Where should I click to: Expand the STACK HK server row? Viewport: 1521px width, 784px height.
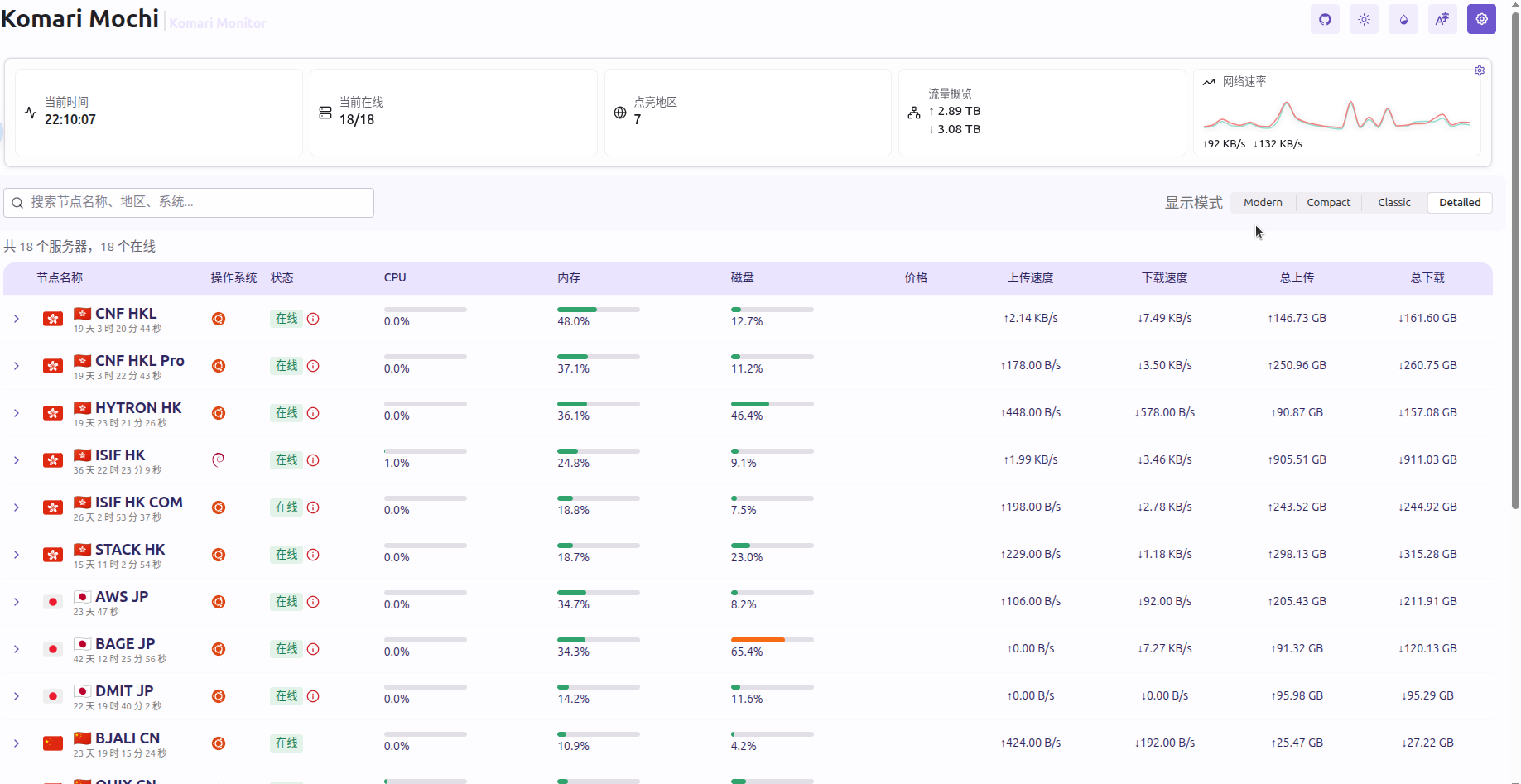pyautogui.click(x=17, y=555)
